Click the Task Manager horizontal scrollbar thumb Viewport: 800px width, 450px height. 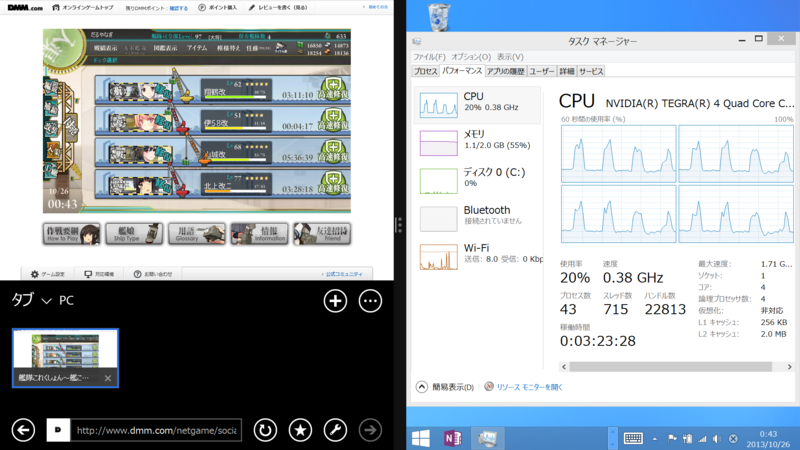[x=670, y=367]
